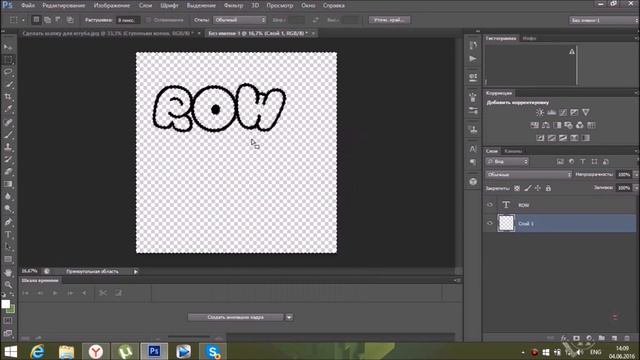Viewport: 640px width, 360px height.
Task: Hide the Слой 1 layer
Action: coord(490,223)
